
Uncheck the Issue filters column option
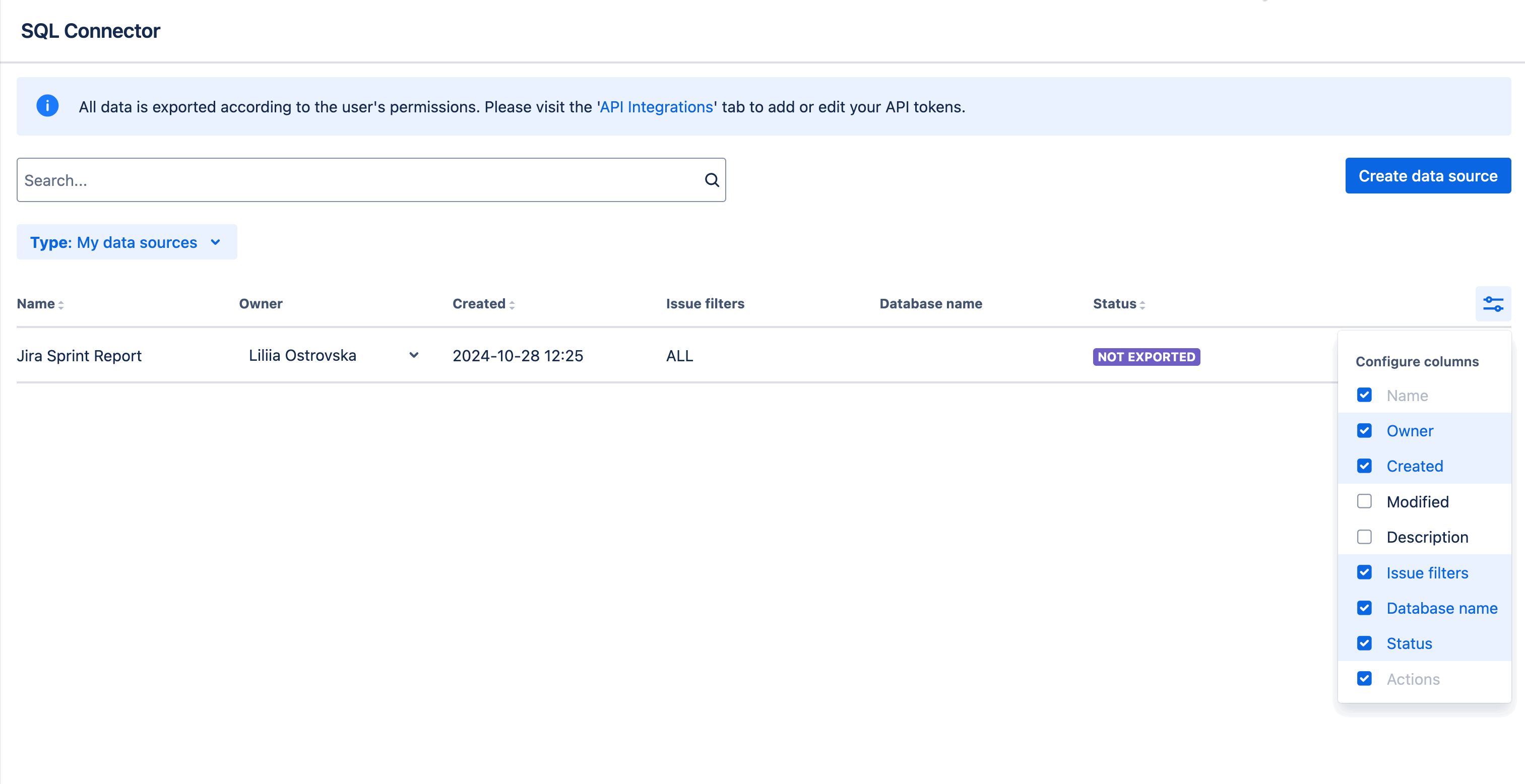click(x=1365, y=572)
